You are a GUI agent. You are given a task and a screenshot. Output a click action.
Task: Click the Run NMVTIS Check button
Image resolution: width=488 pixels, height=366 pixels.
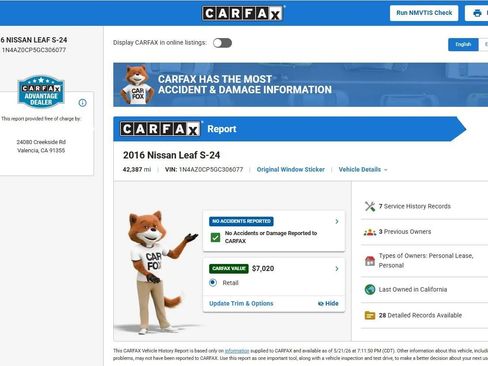coord(424,13)
